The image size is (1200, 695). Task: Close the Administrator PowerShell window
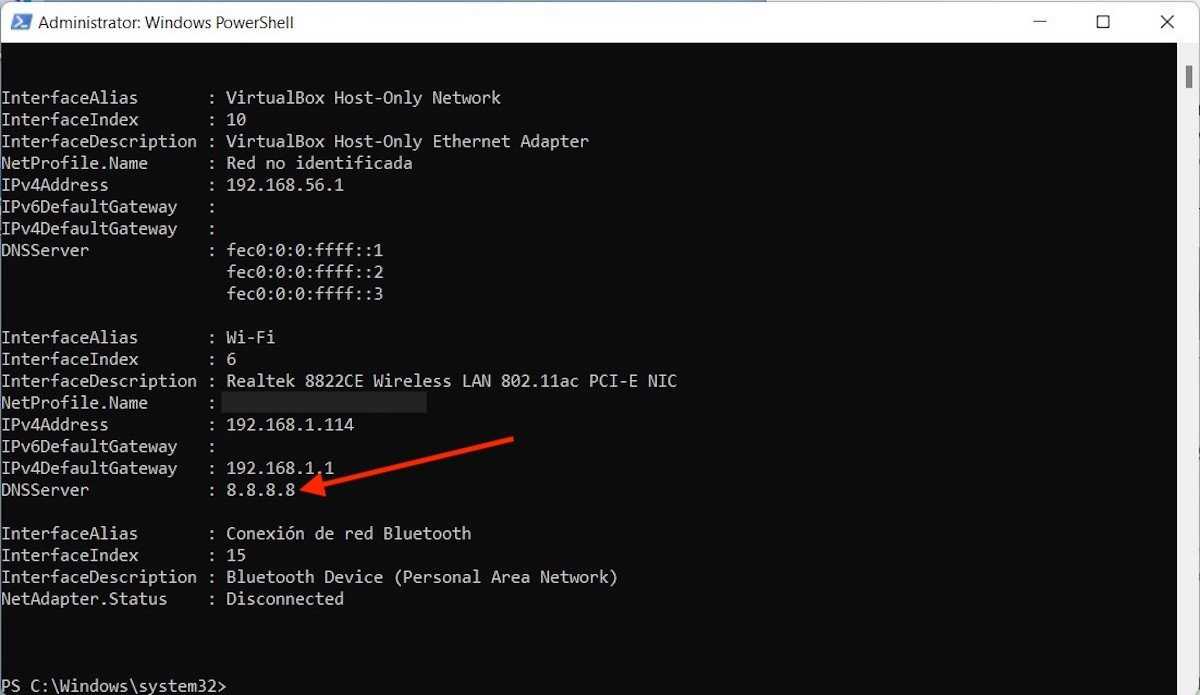pyautogui.click(x=1167, y=22)
